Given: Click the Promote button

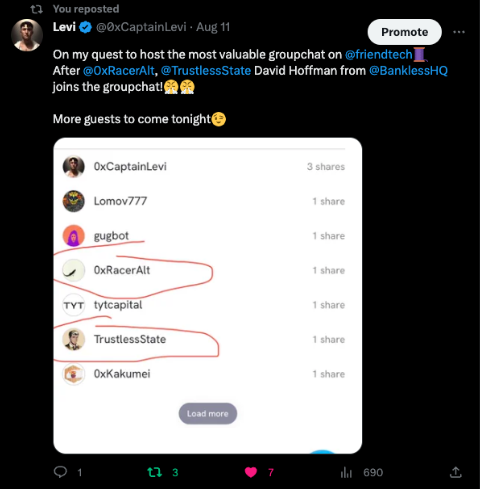Looking at the screenshot, I should (x=405, y=32).
